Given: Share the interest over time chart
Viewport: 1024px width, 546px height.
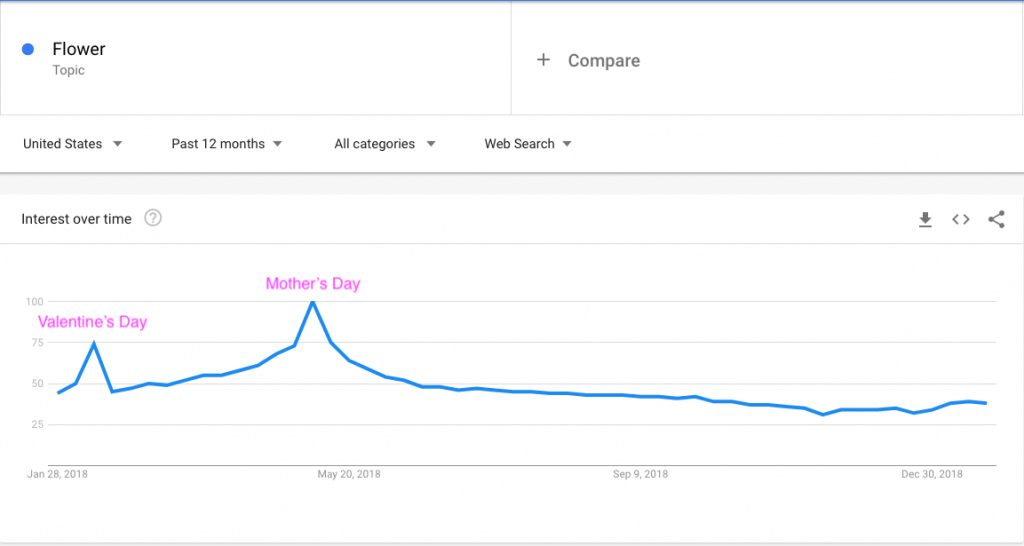Looking at the screenshot, I should (x=996, y=220).
